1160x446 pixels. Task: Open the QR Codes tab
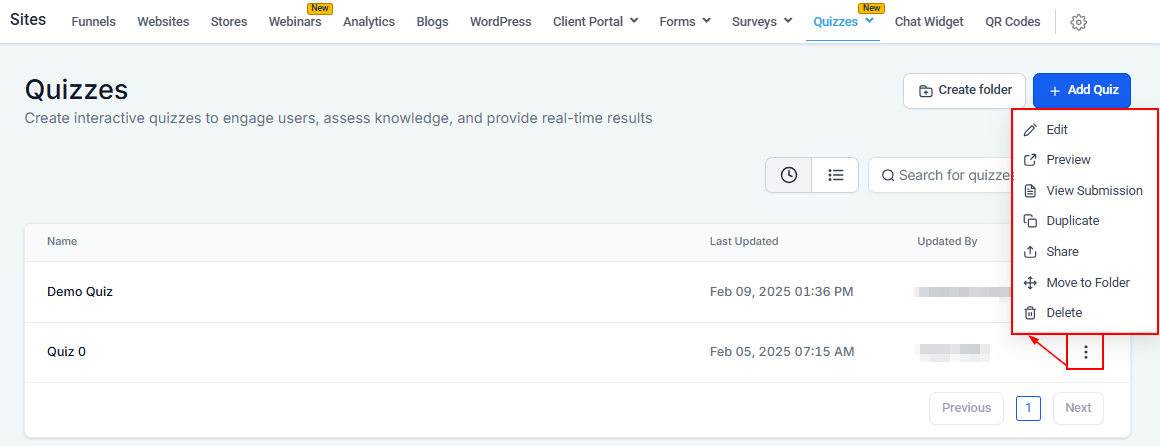(x=1013, y=22)
